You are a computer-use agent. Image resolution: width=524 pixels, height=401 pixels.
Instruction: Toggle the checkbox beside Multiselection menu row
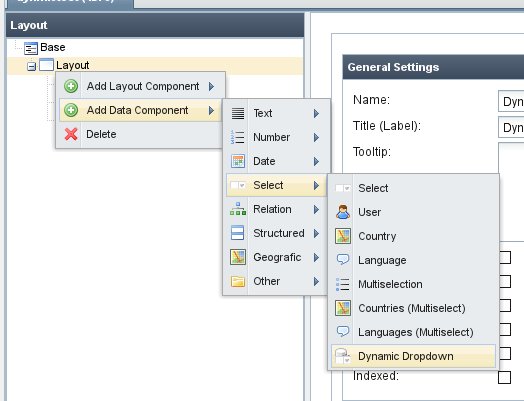click(x=505, y=281)
